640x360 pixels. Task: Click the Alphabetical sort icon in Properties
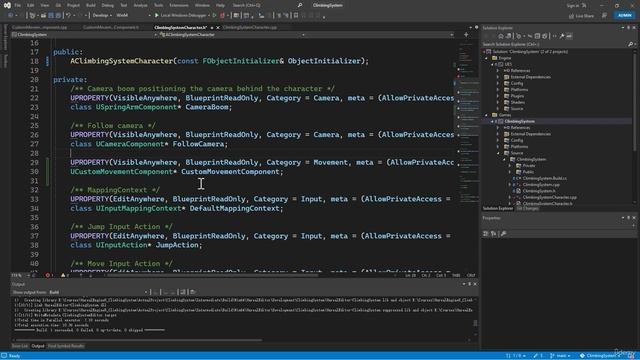point(493,233)
